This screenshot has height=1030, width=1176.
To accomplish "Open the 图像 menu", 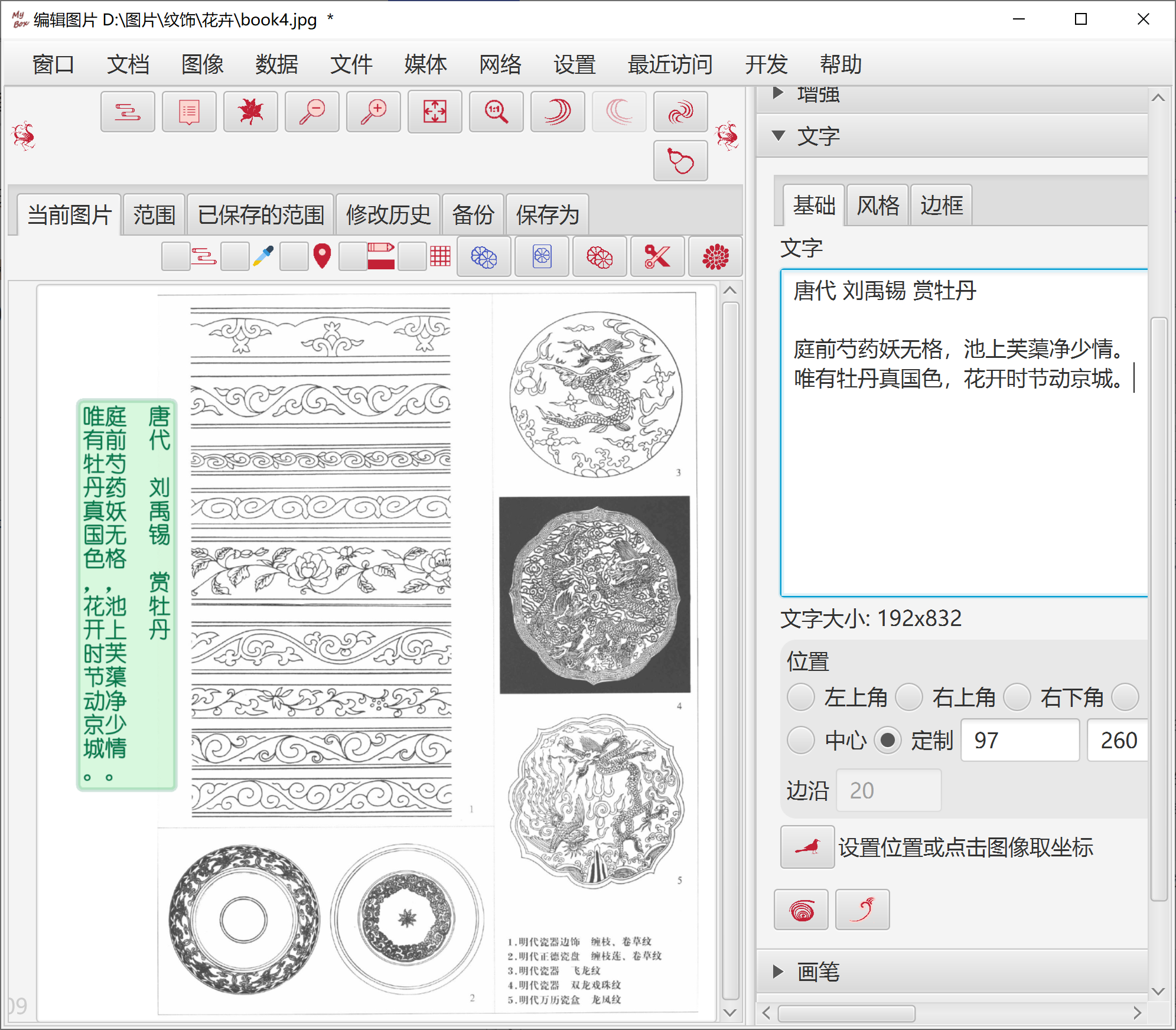I will (202, 64).
